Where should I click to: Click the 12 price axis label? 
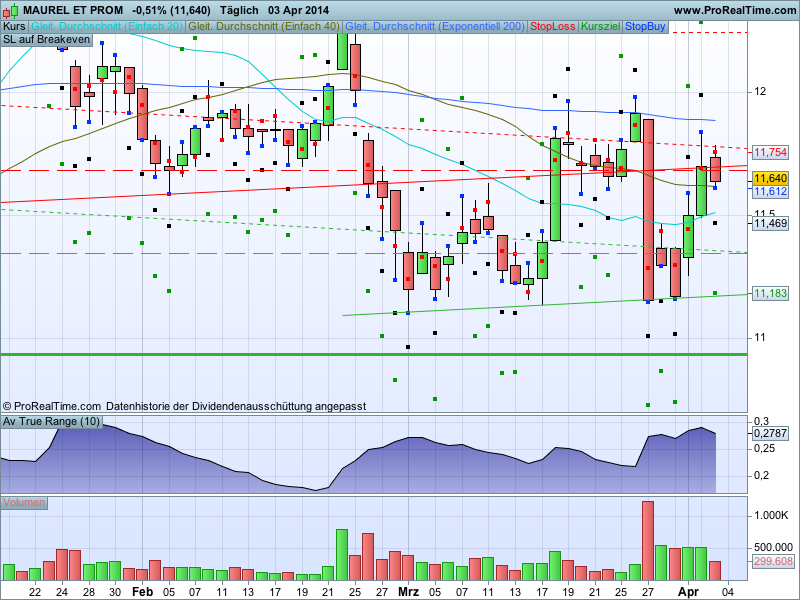[x=760, y=92]
